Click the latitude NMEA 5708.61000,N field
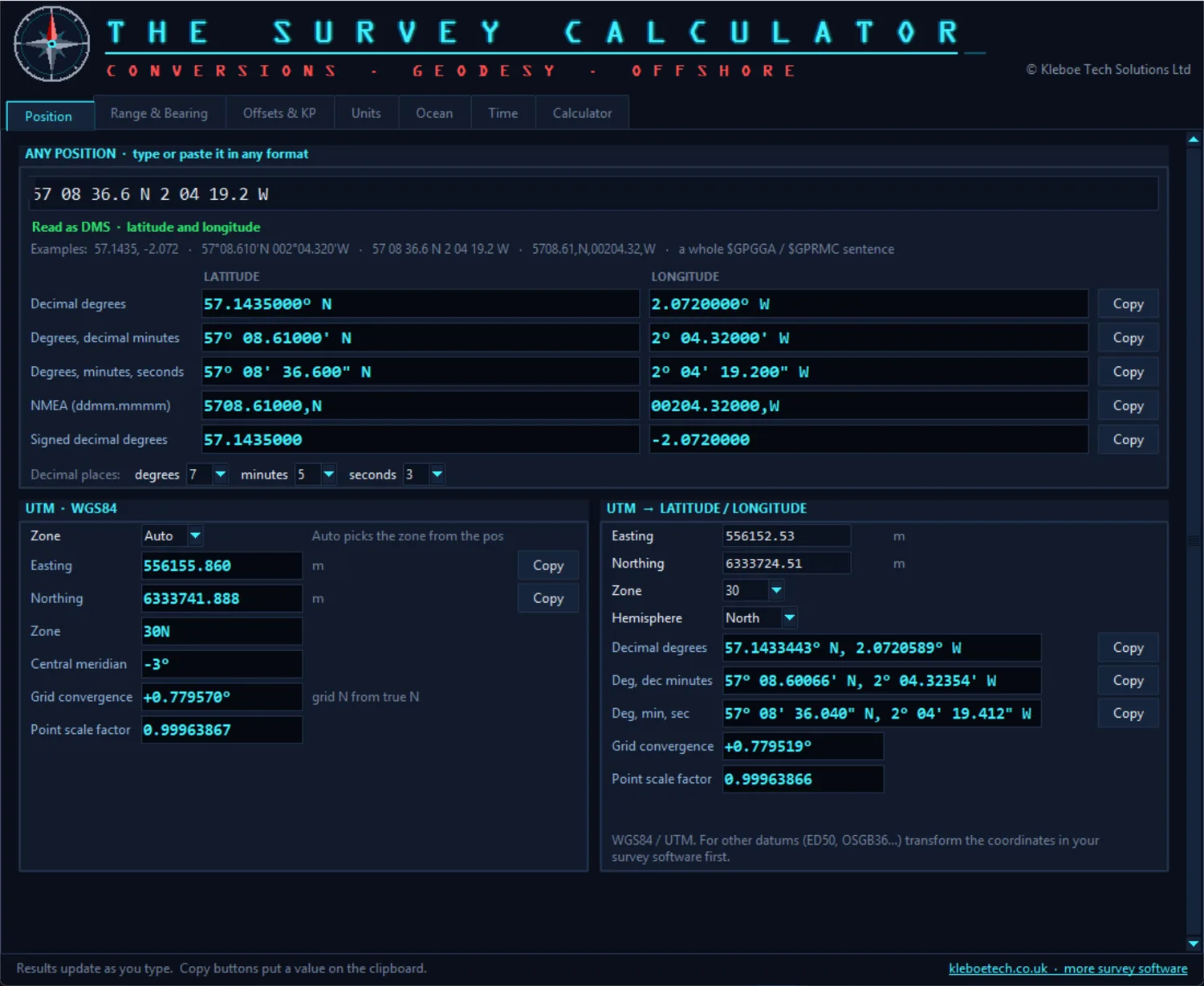This screenshot has height=986, width=1204. (x=421, y=406)
